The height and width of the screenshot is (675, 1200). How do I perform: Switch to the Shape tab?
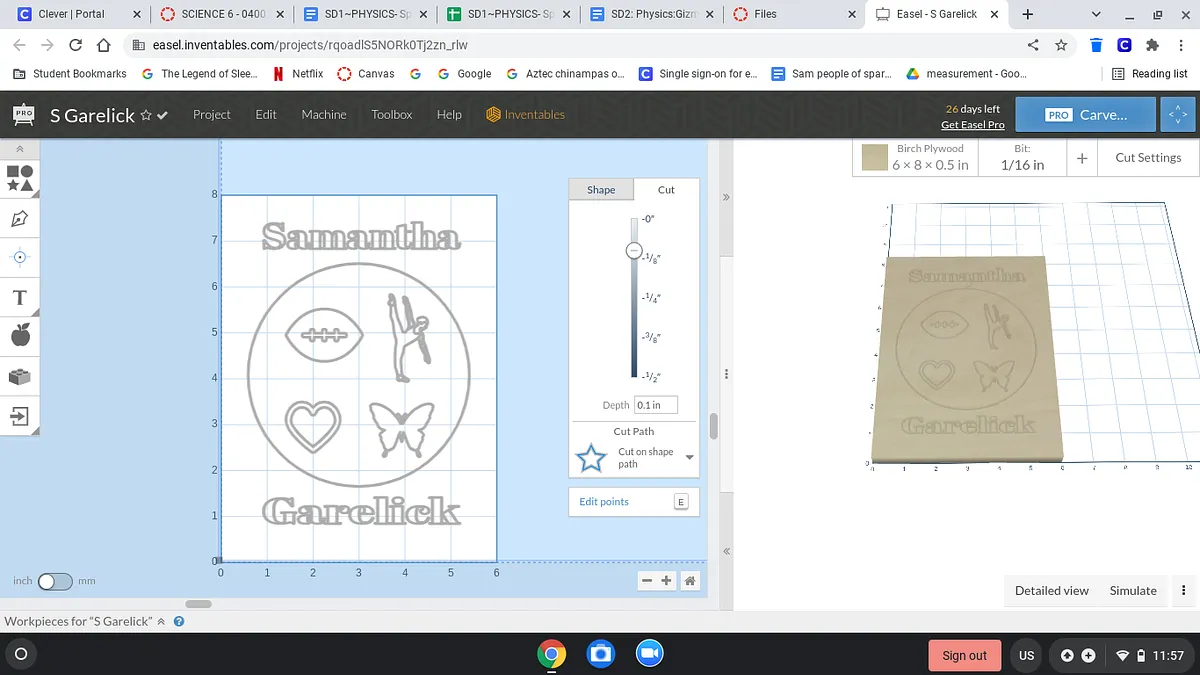[x=601, y=190]
